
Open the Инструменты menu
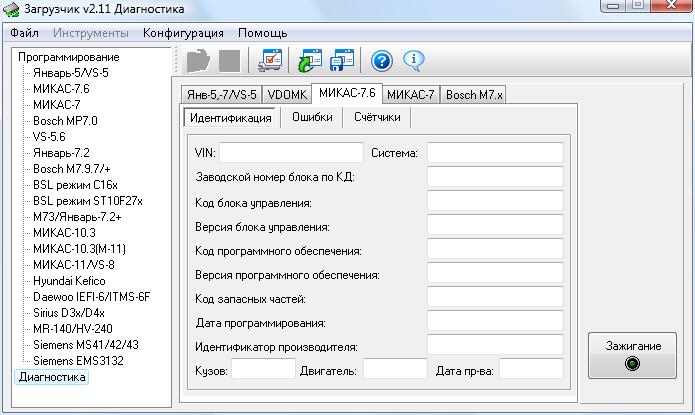point(91,33)
